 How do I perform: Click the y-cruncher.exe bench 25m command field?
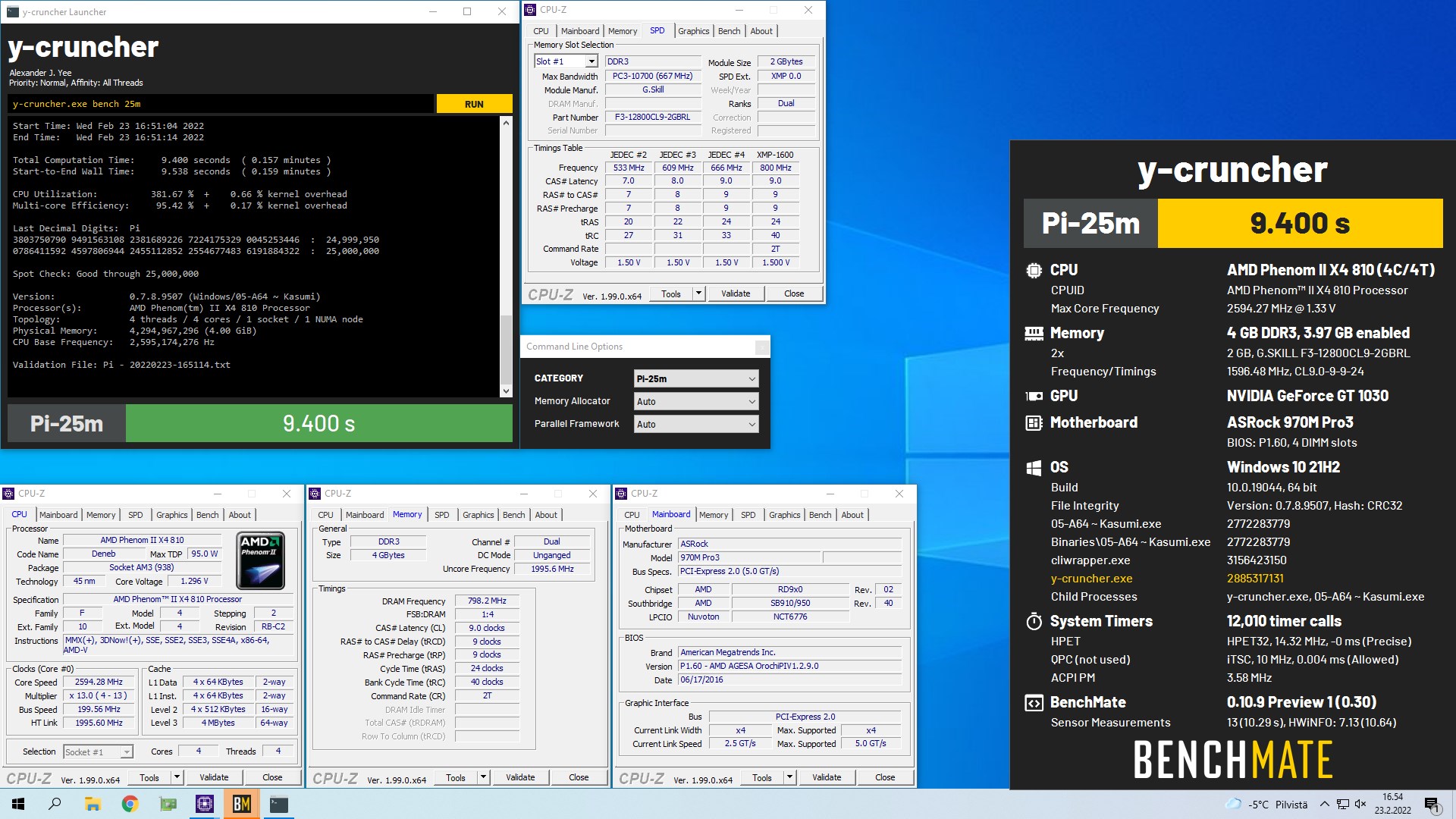coord(221,104)
